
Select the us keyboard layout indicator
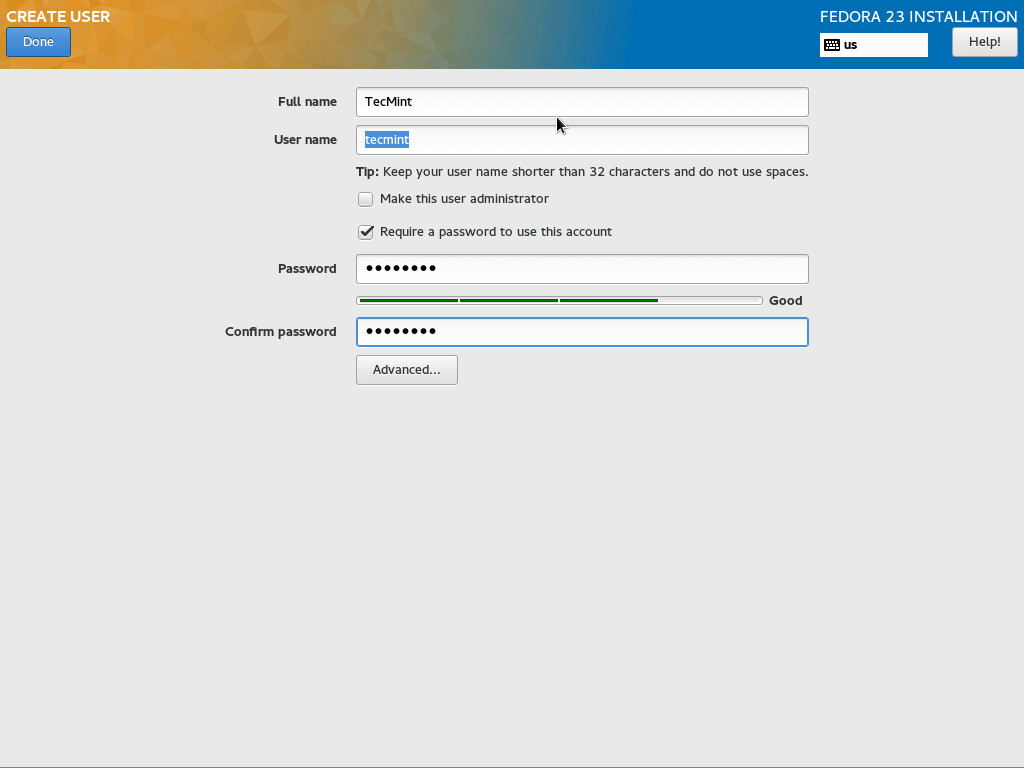coord(874,45)
